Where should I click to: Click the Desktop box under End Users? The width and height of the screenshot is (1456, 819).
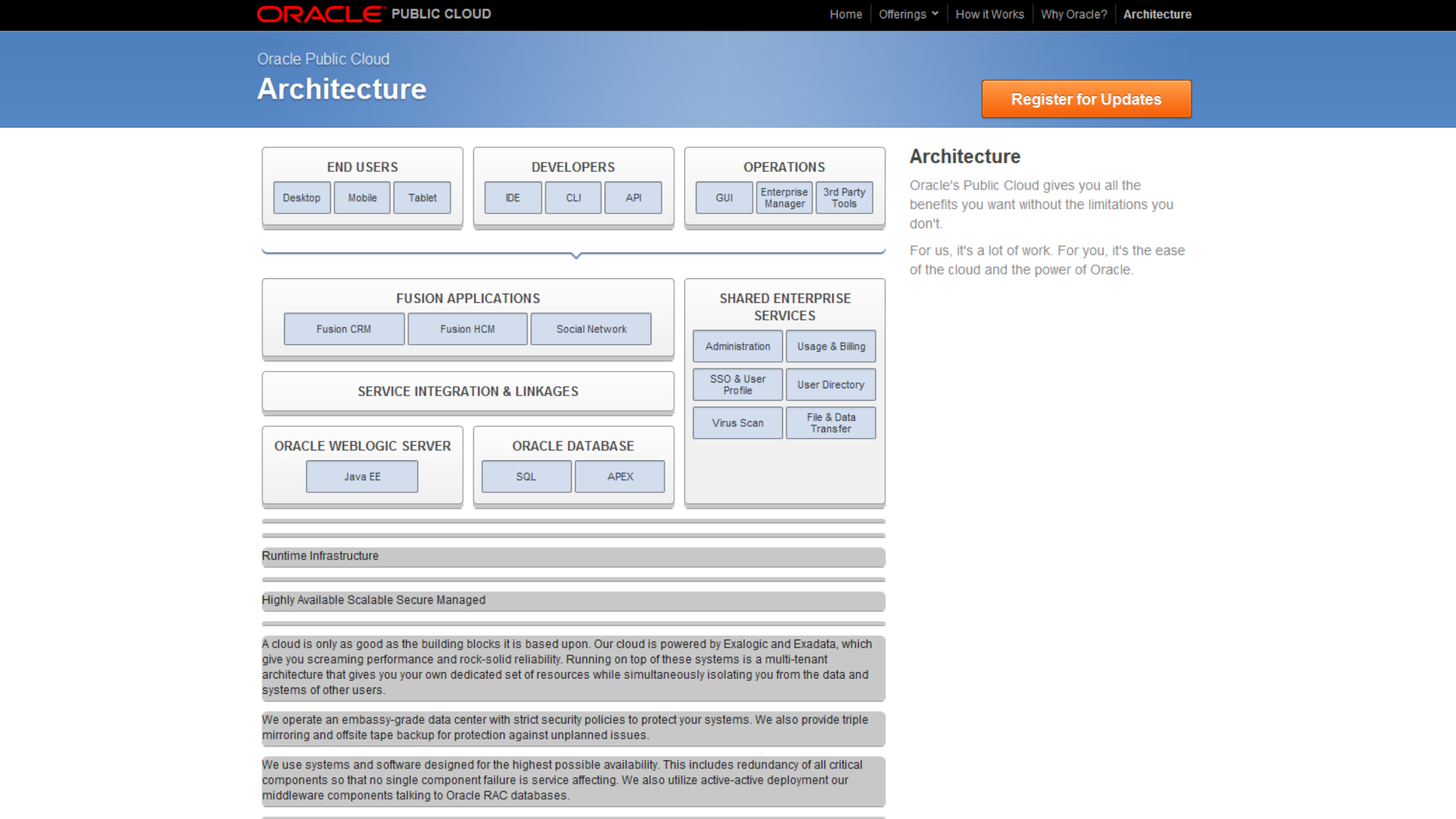301,197
